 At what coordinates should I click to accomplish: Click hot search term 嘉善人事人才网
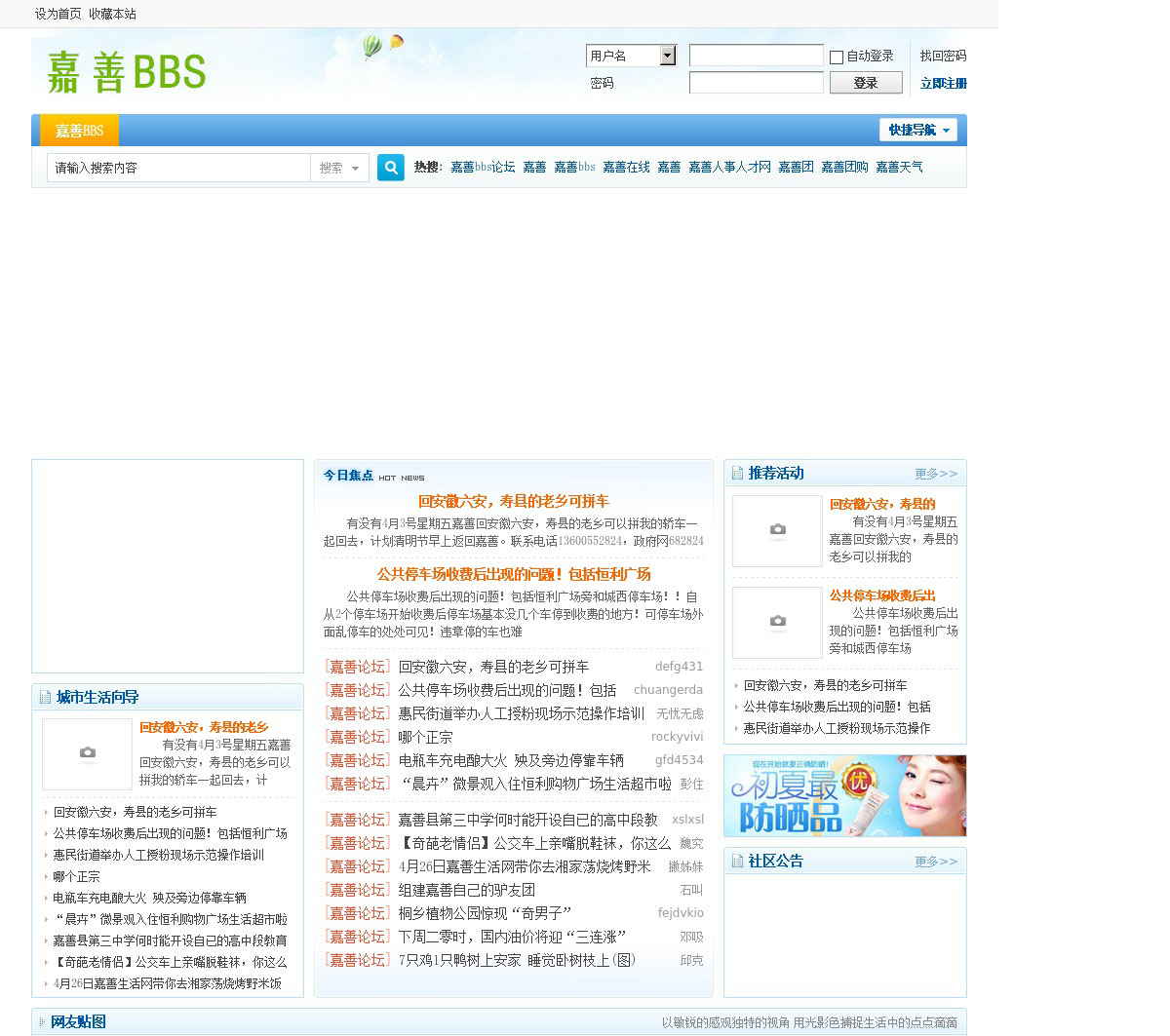[729, 168]
